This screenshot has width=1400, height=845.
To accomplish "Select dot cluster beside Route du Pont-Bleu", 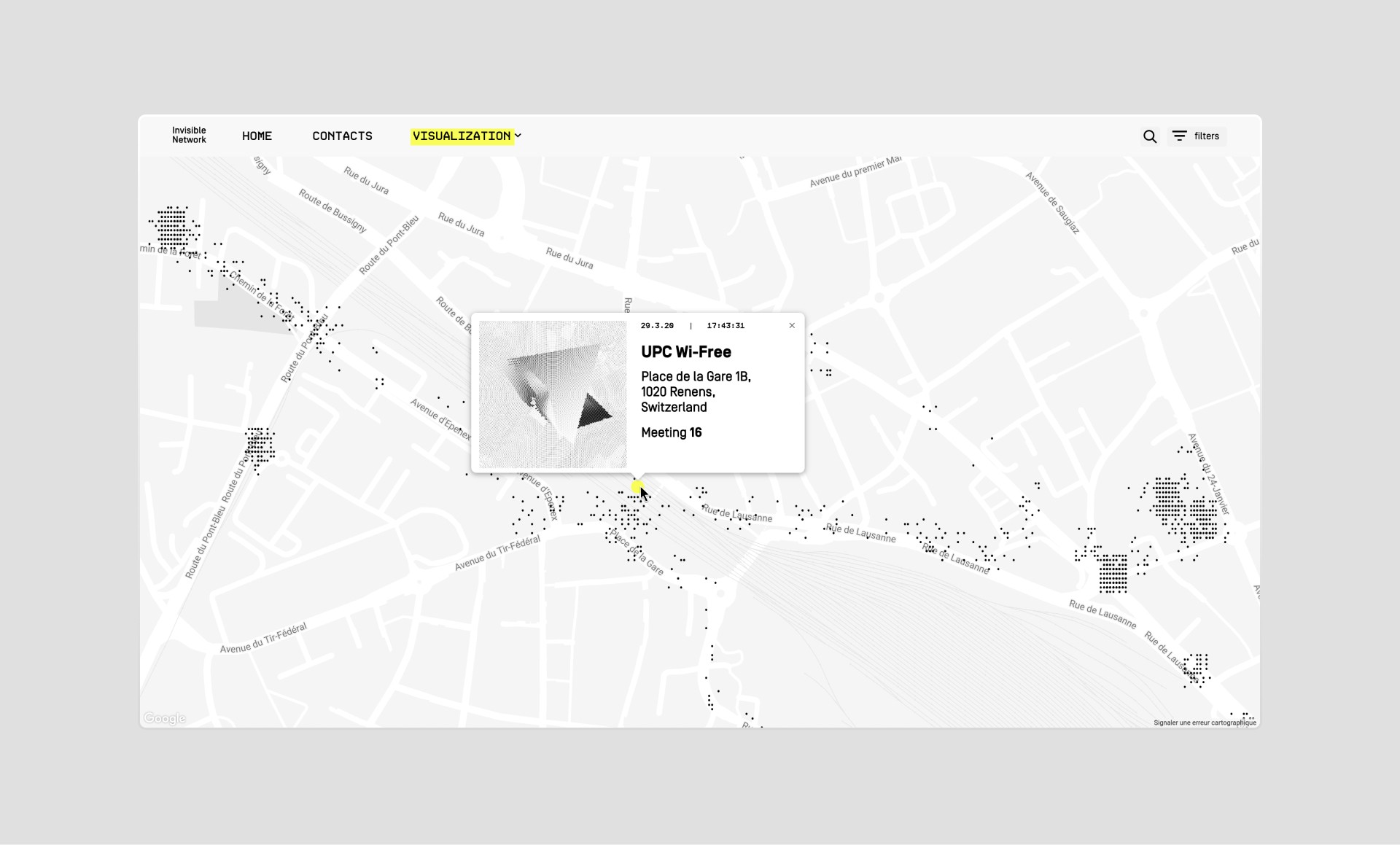I will point(259,446).
